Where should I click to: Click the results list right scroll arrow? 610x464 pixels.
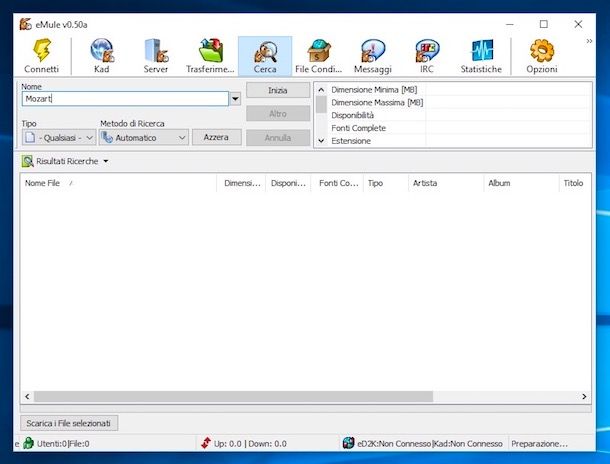click(584, 396)
